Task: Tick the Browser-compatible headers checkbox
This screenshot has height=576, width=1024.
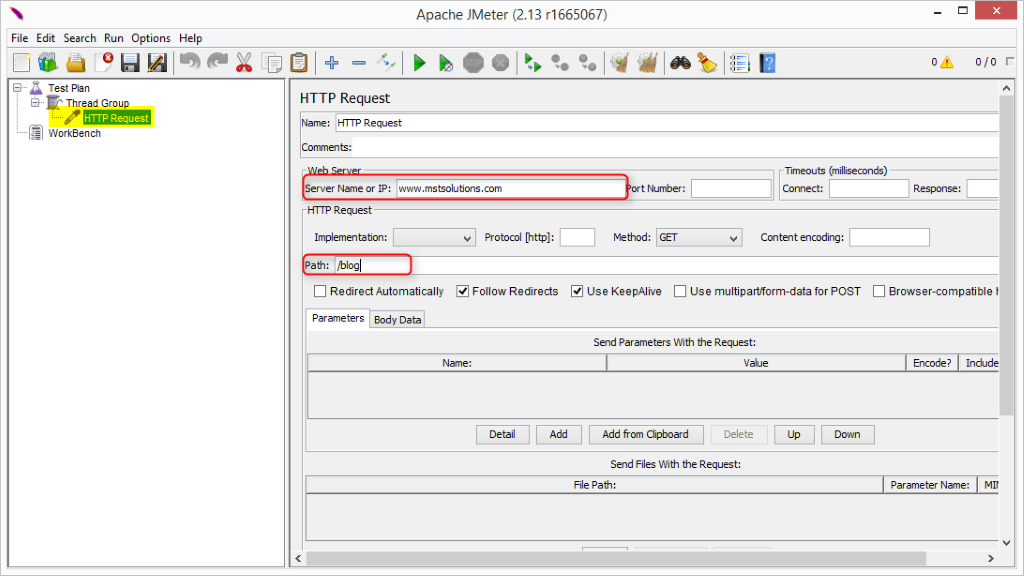Action: pyautogui.click(x=879, y=291)
